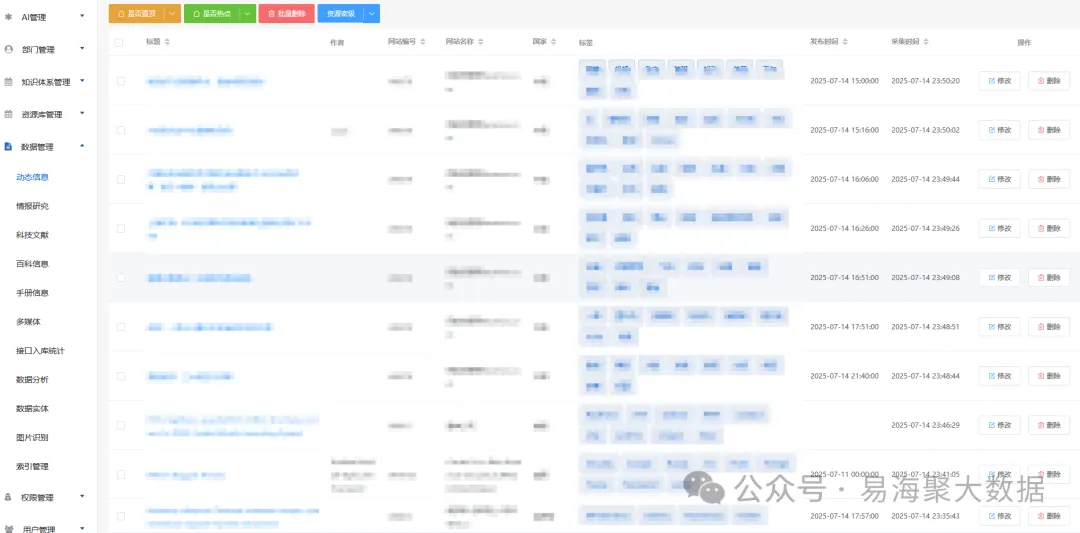Click collection time 2025-07-14 23:41:05
1080x533 pixels.
click(926, 474)
